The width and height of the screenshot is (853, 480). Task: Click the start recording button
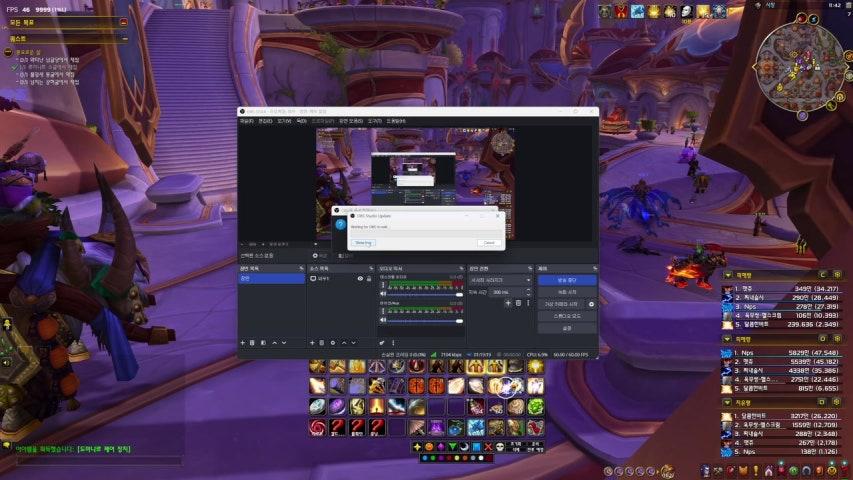567,292
